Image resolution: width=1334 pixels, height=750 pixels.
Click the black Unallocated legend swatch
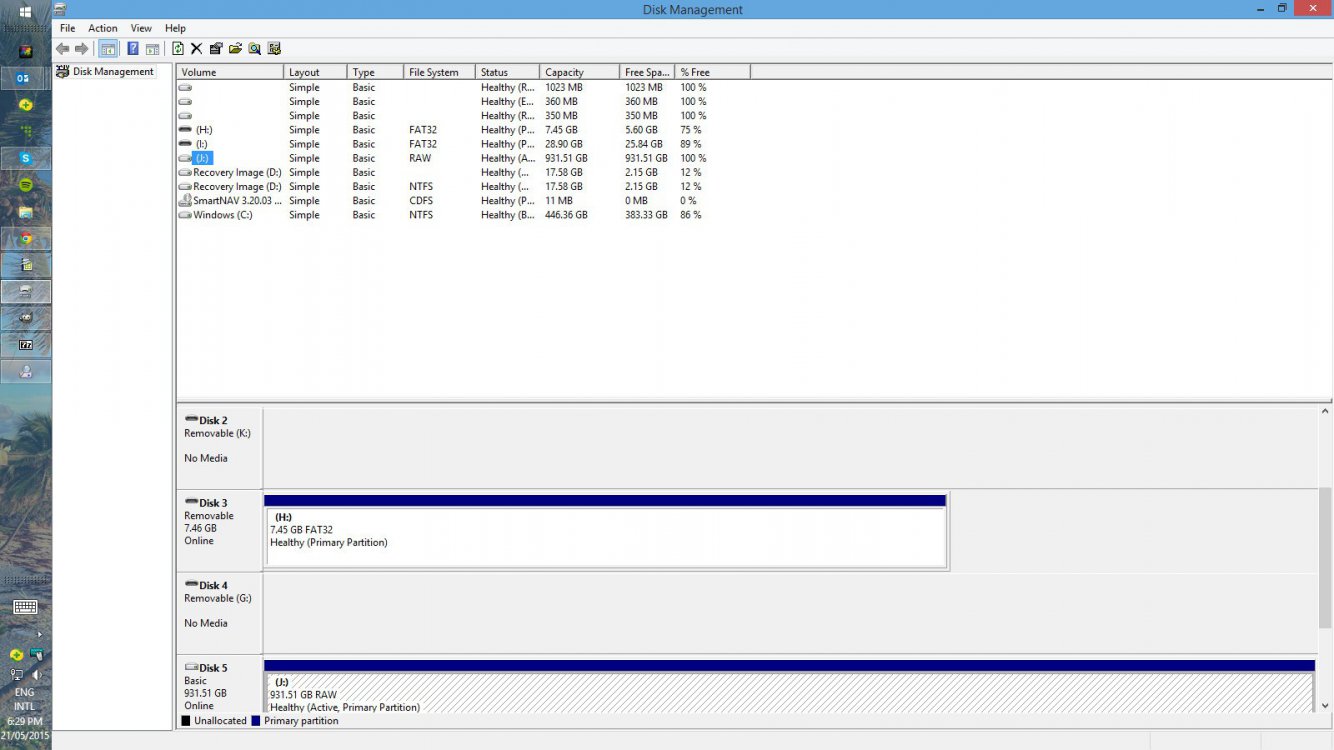(186, 721)
